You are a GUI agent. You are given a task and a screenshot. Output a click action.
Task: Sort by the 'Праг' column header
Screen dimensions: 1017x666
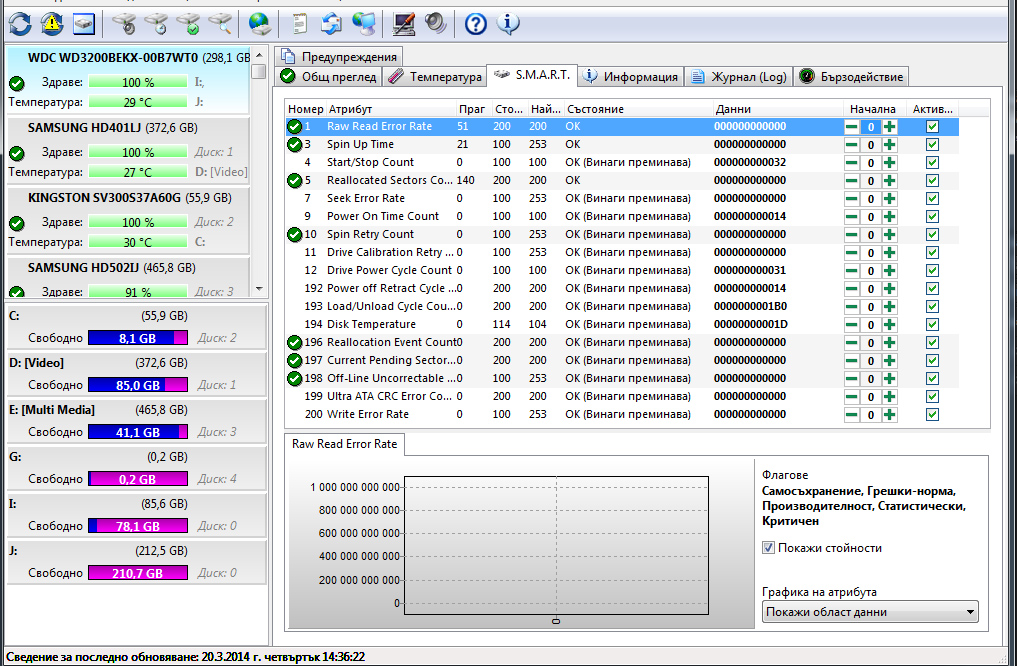click(x=472, y=109)
